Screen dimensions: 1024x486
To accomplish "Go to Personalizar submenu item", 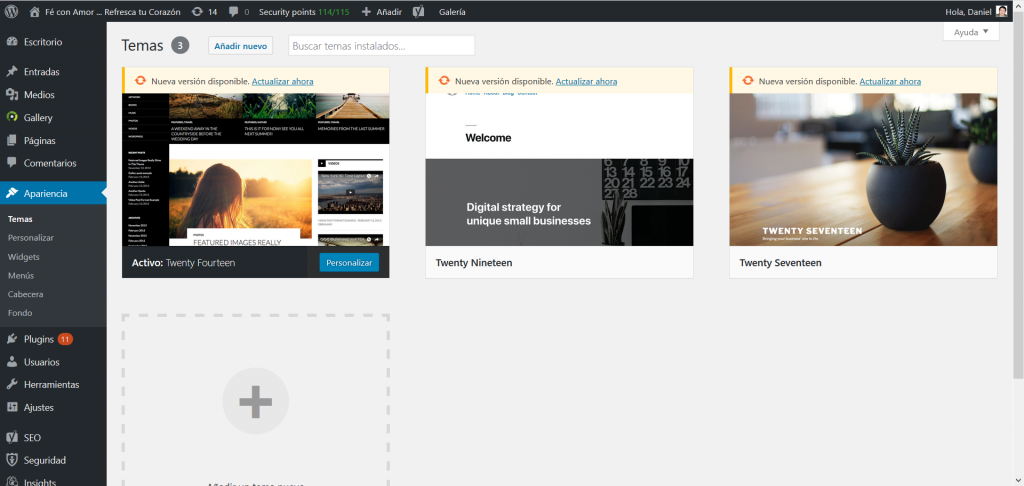I will coord(30,238).
